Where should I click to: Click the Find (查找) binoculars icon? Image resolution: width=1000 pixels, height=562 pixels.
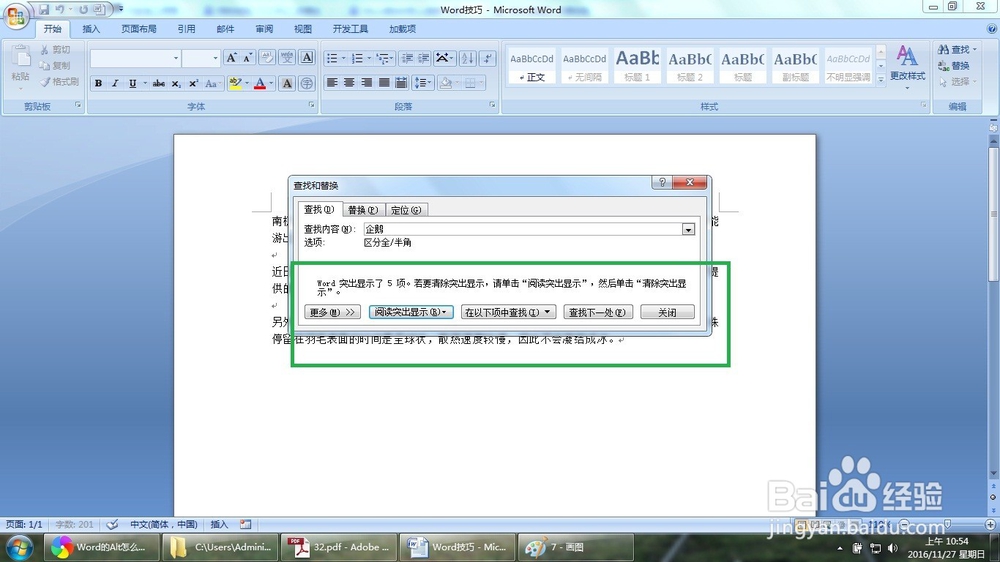(957, 49)
